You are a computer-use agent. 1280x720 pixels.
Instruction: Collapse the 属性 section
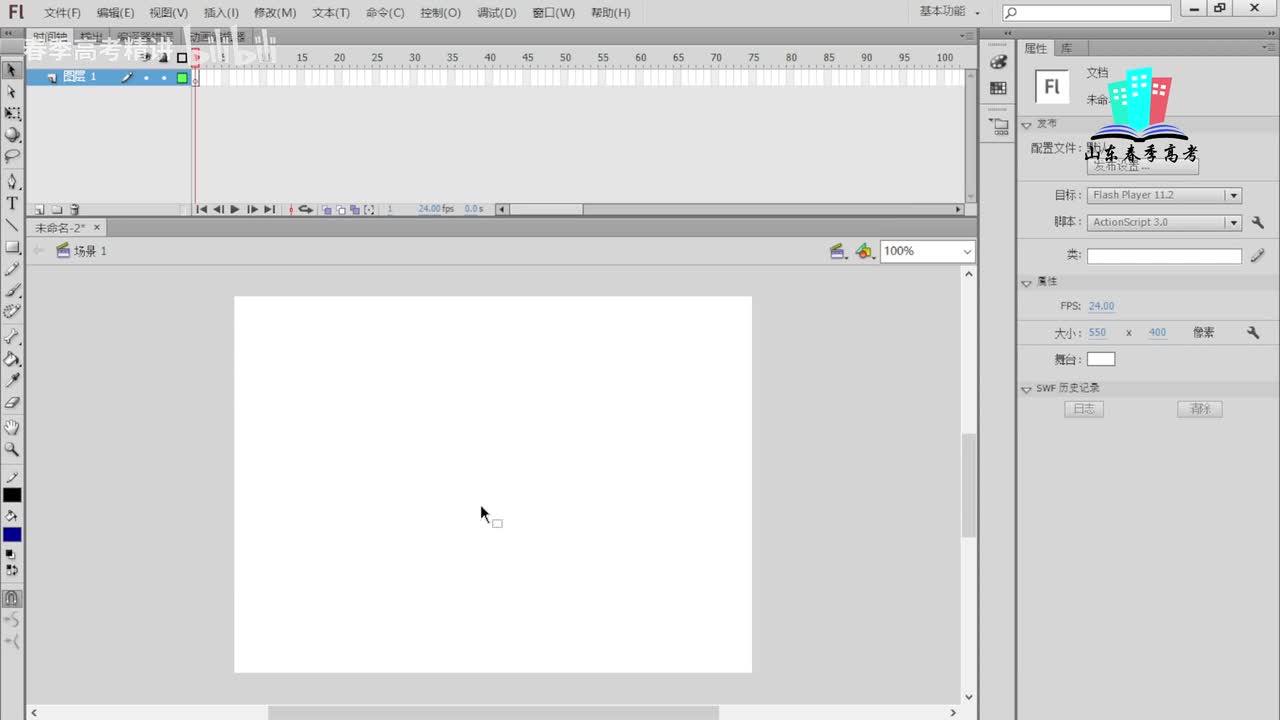[1026, 283]
